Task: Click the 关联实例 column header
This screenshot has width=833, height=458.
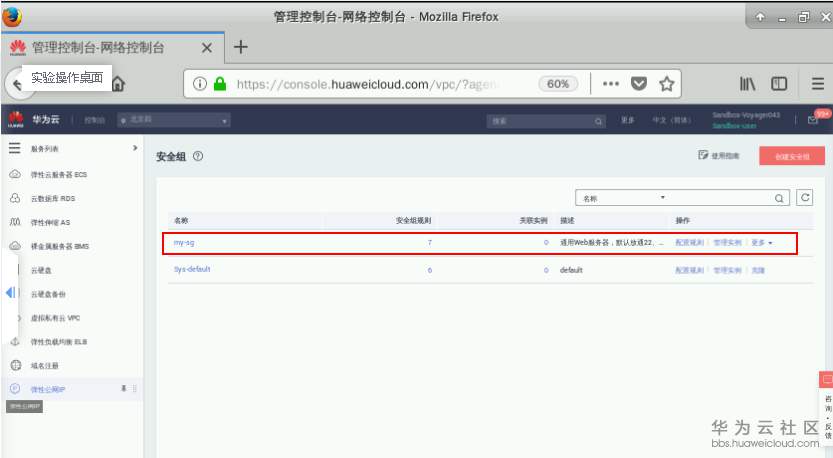Action: point(533,220)
